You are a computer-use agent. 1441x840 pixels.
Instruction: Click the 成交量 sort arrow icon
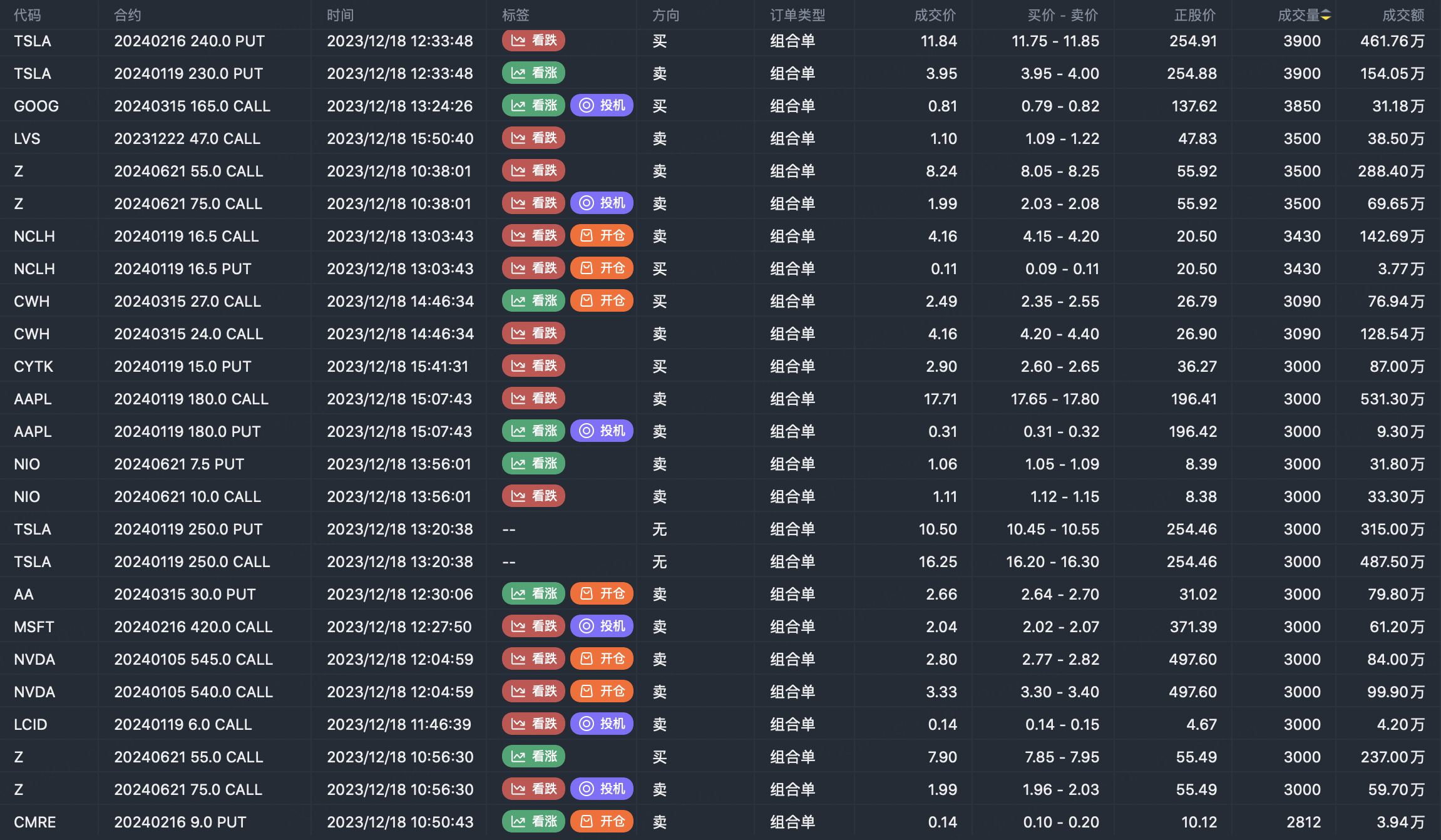[x=1326, y=15]
